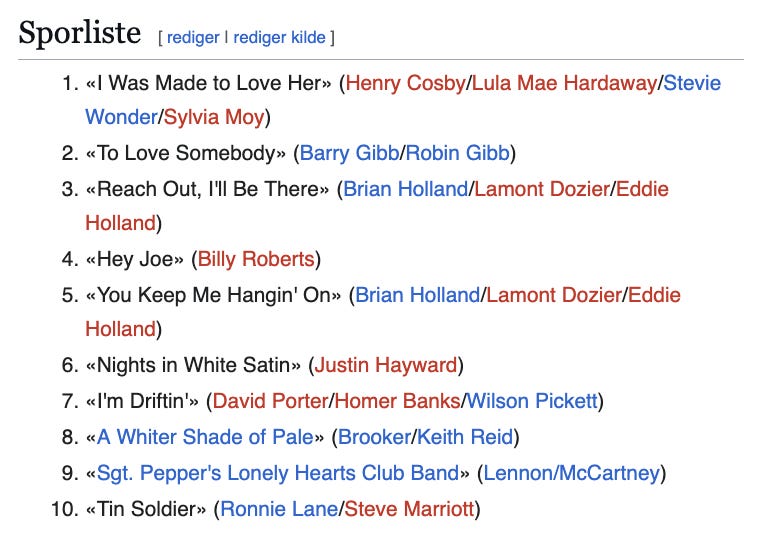This screenshot has height=543, width=761.
Task: Click the Keith Reid link
Action: pos(465,437)
